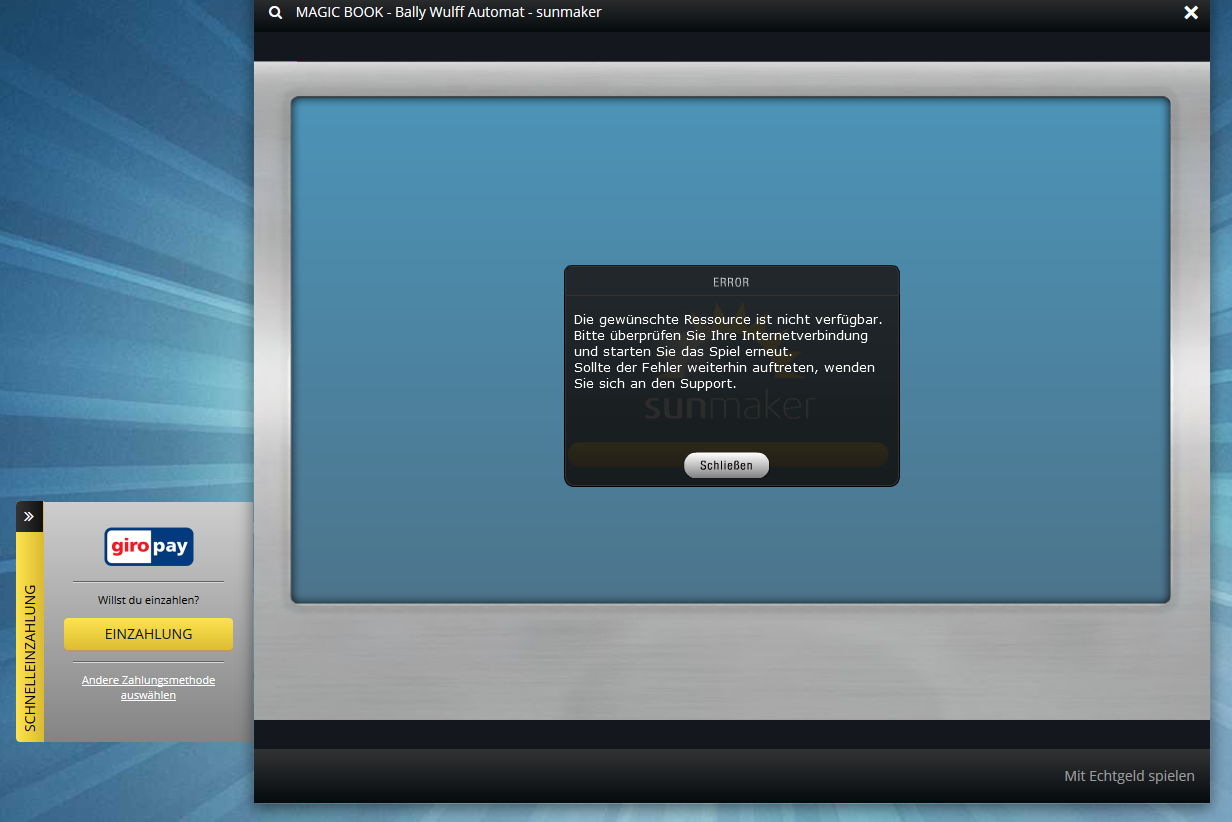Click the 'Willst du einzahlen?' text
Image resolution: width=1232 pixels, height=822 pixels.
tap(148, 600)
